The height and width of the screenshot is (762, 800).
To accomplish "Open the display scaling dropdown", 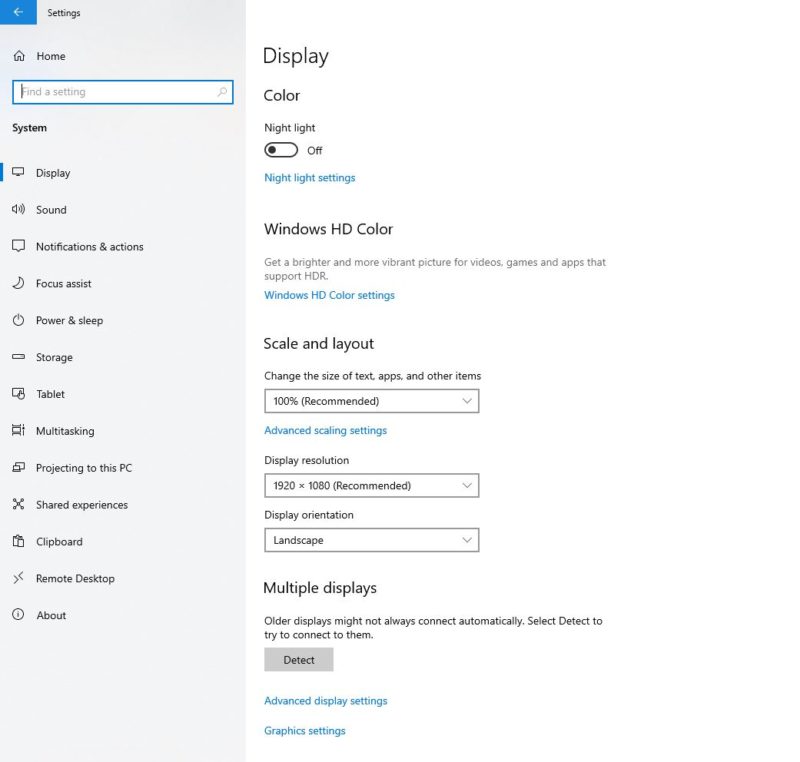I will (x=371, y=400).
